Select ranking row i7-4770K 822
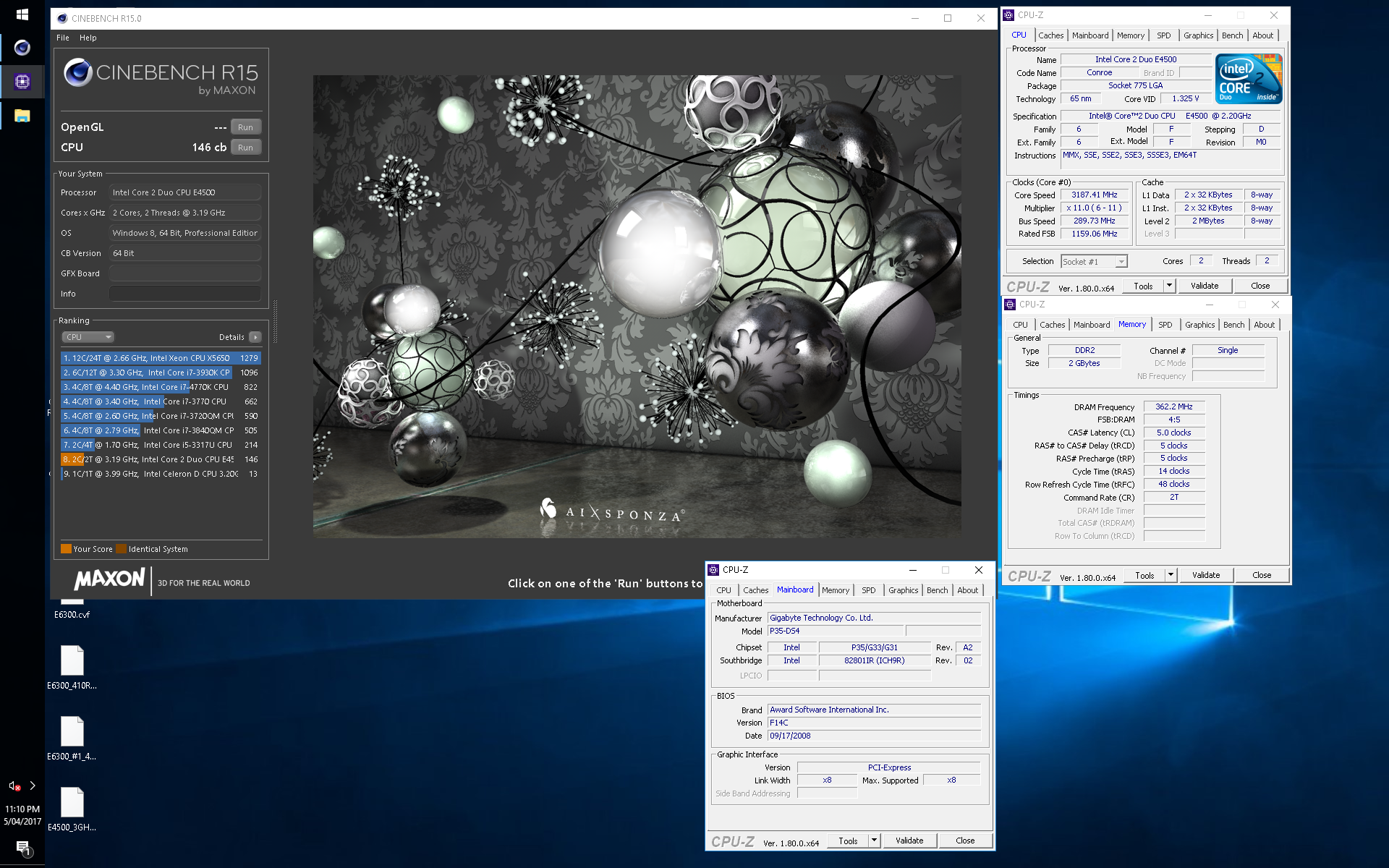1389x868 pixels. click(x=161, y=387)
